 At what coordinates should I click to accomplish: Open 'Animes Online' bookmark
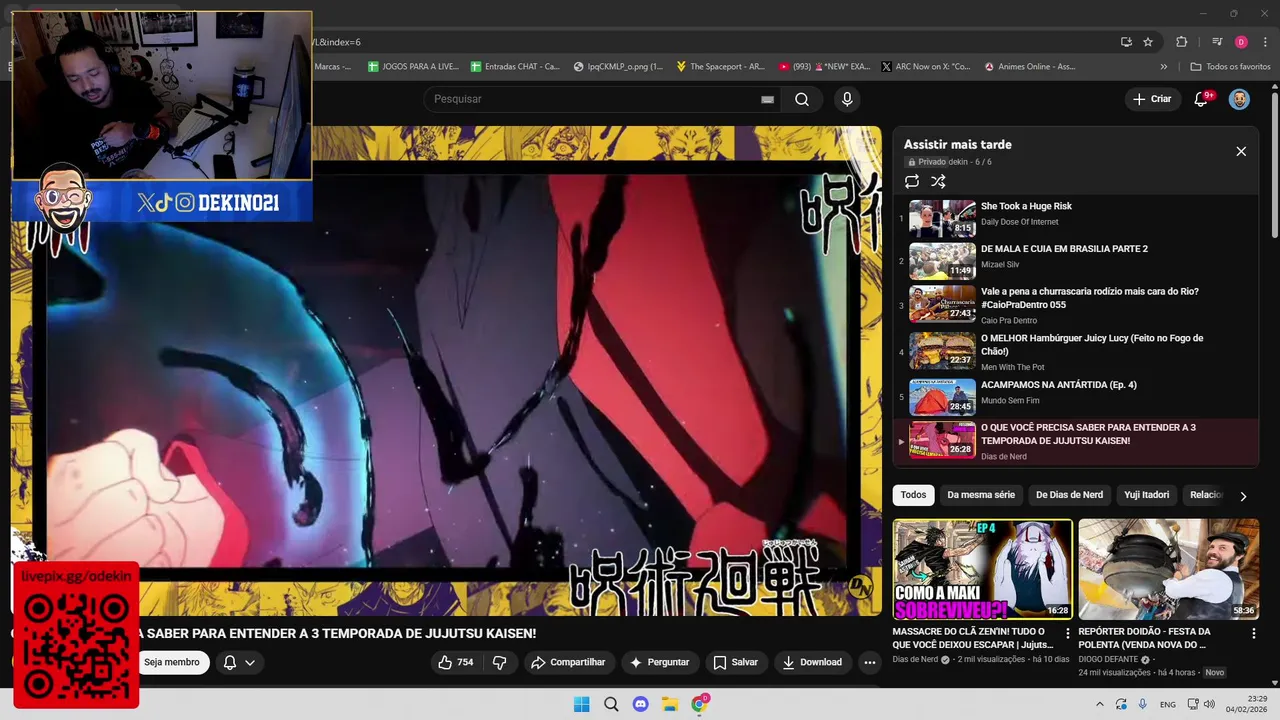pyautogui.click(x=1030, y=67)
